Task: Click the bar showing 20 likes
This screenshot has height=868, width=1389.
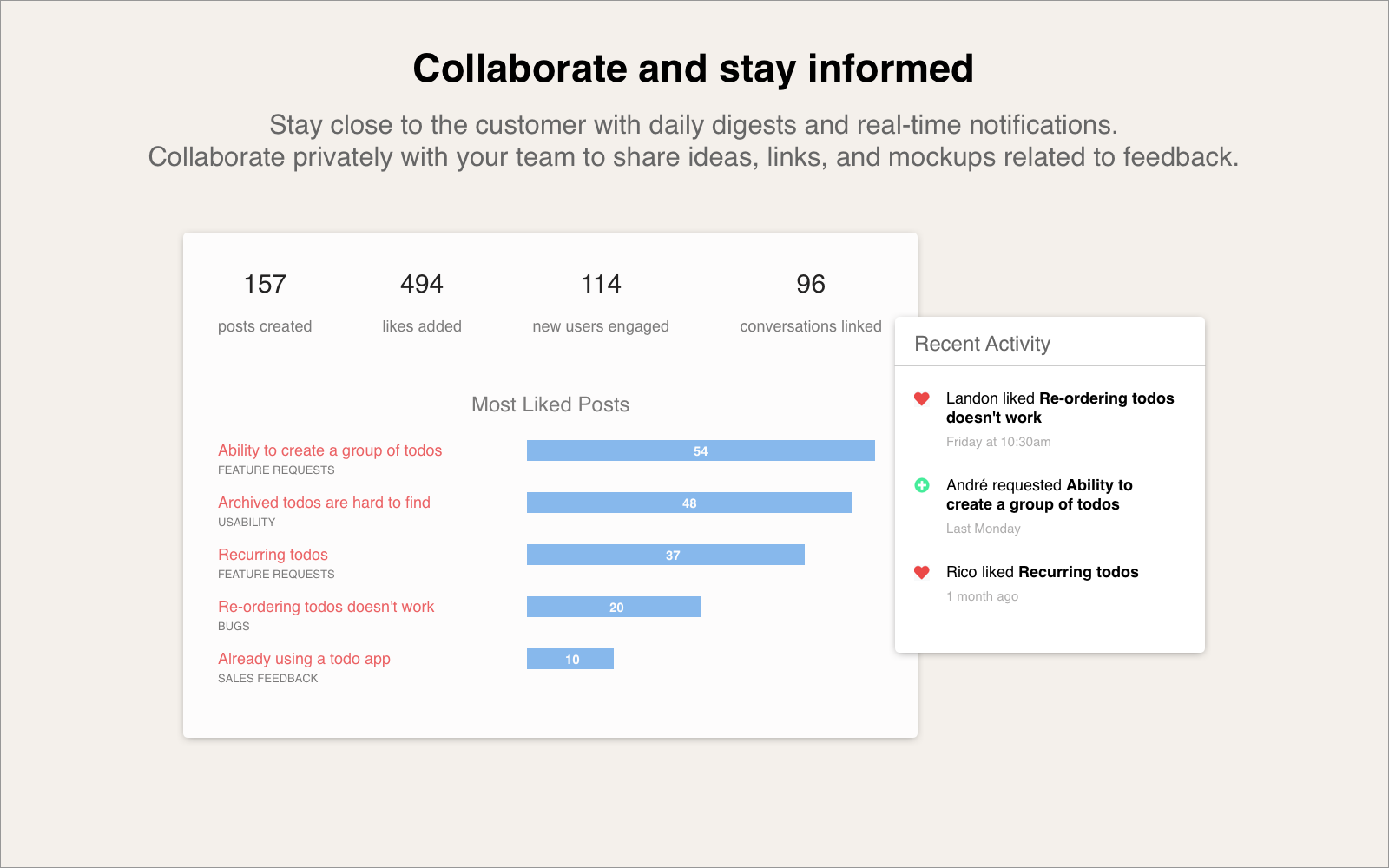Action: [613, 607]
